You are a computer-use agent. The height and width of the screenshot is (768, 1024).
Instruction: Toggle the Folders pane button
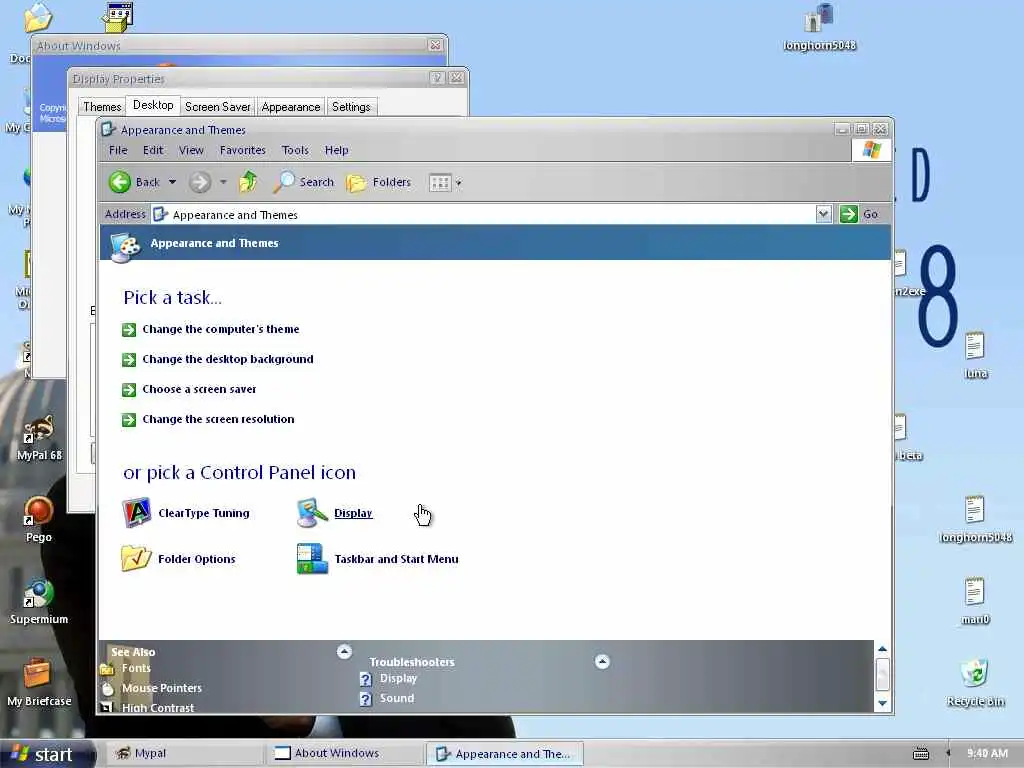point(379,182)
